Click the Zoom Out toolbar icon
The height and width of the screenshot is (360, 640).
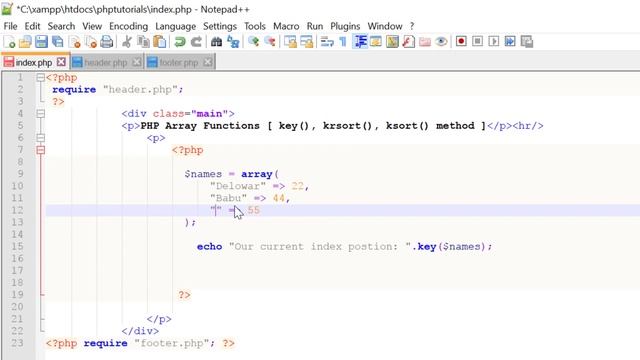tap(270, 42)
